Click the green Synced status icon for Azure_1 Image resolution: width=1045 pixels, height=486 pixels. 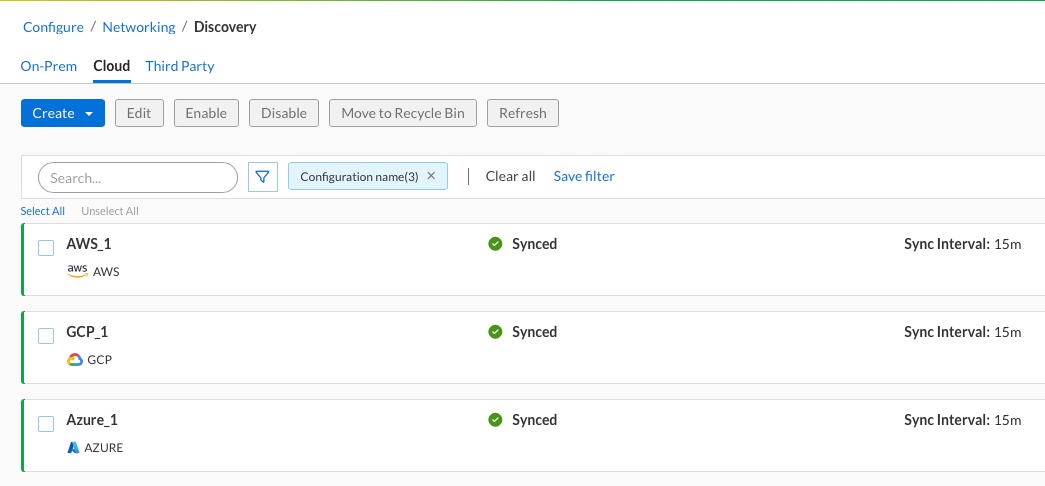coord(495,420)
